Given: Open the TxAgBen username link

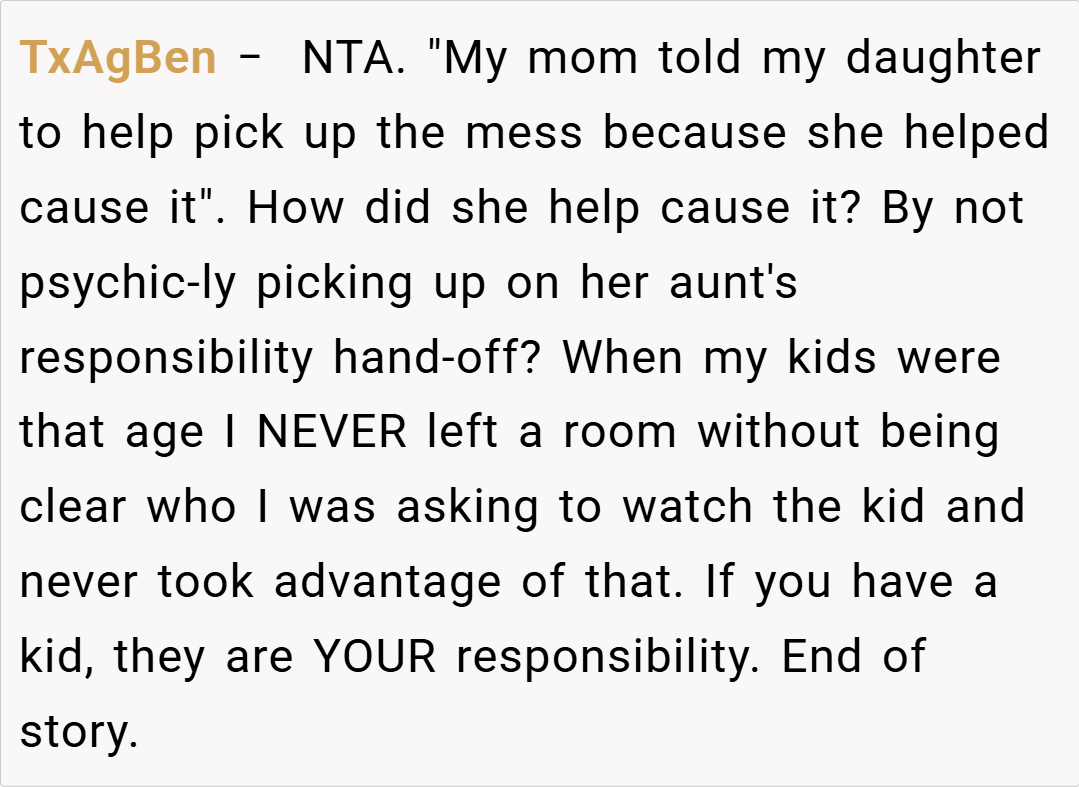Looking at the screenshot, I should pyautogui.click(x=118, y=58).
